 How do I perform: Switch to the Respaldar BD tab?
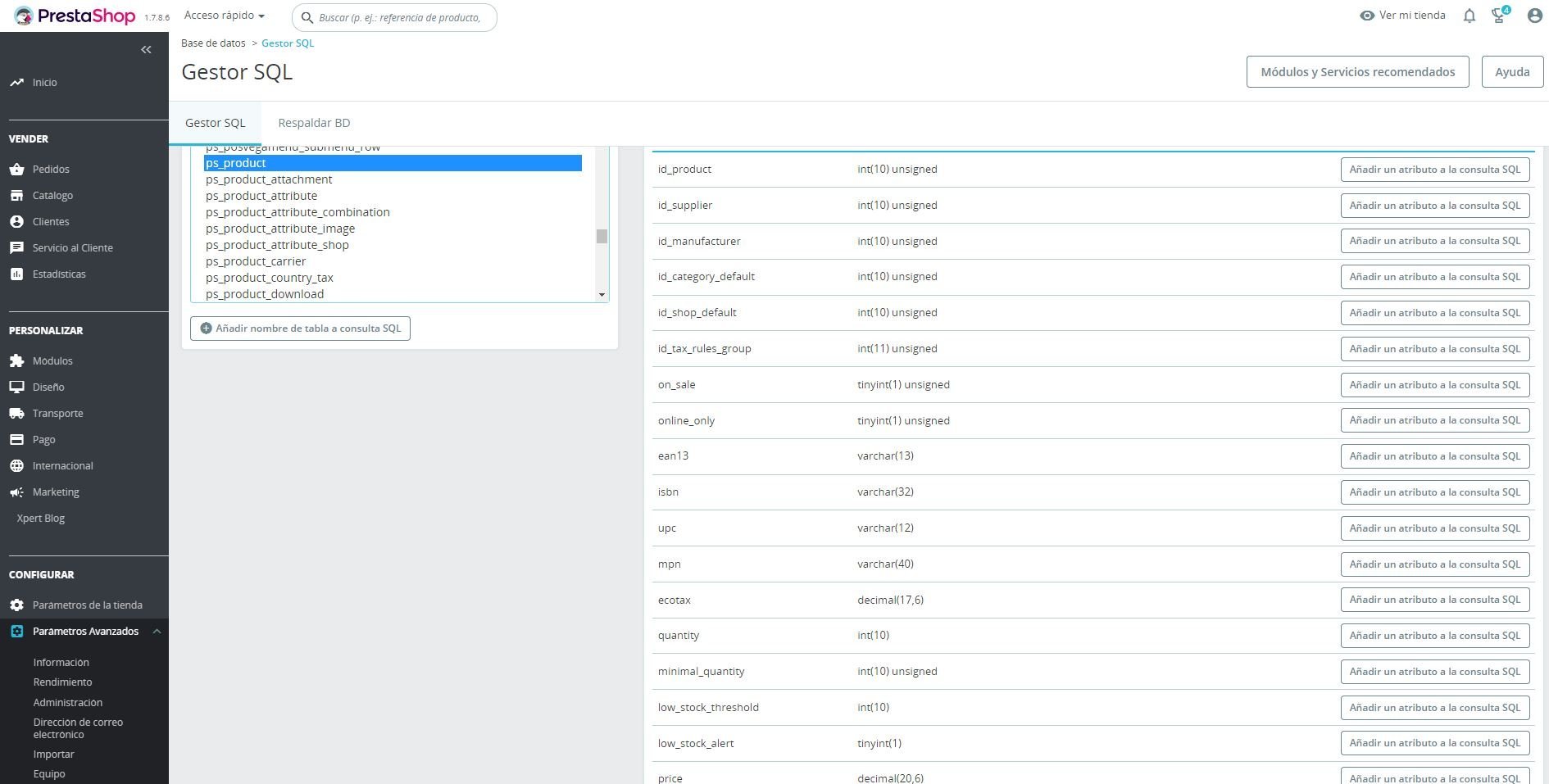point(314,123)
